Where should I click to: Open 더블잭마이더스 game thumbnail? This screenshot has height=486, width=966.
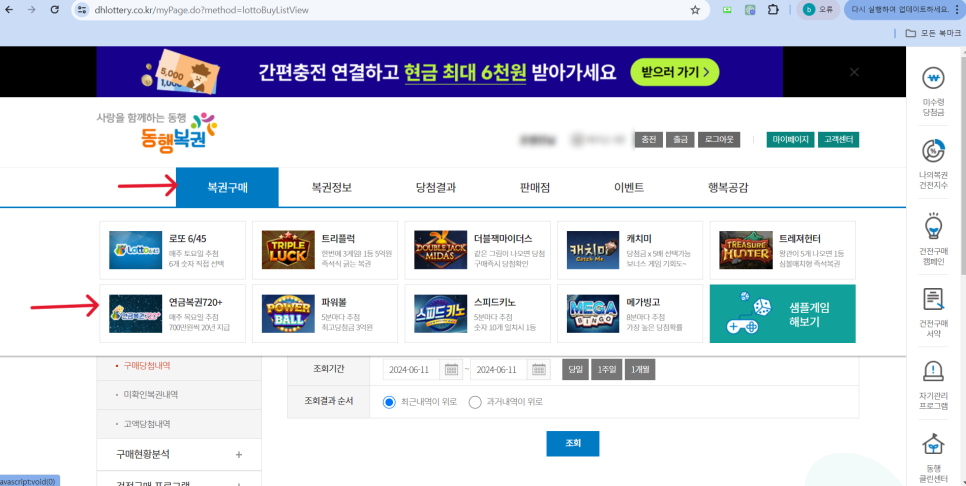pos(440,250)
